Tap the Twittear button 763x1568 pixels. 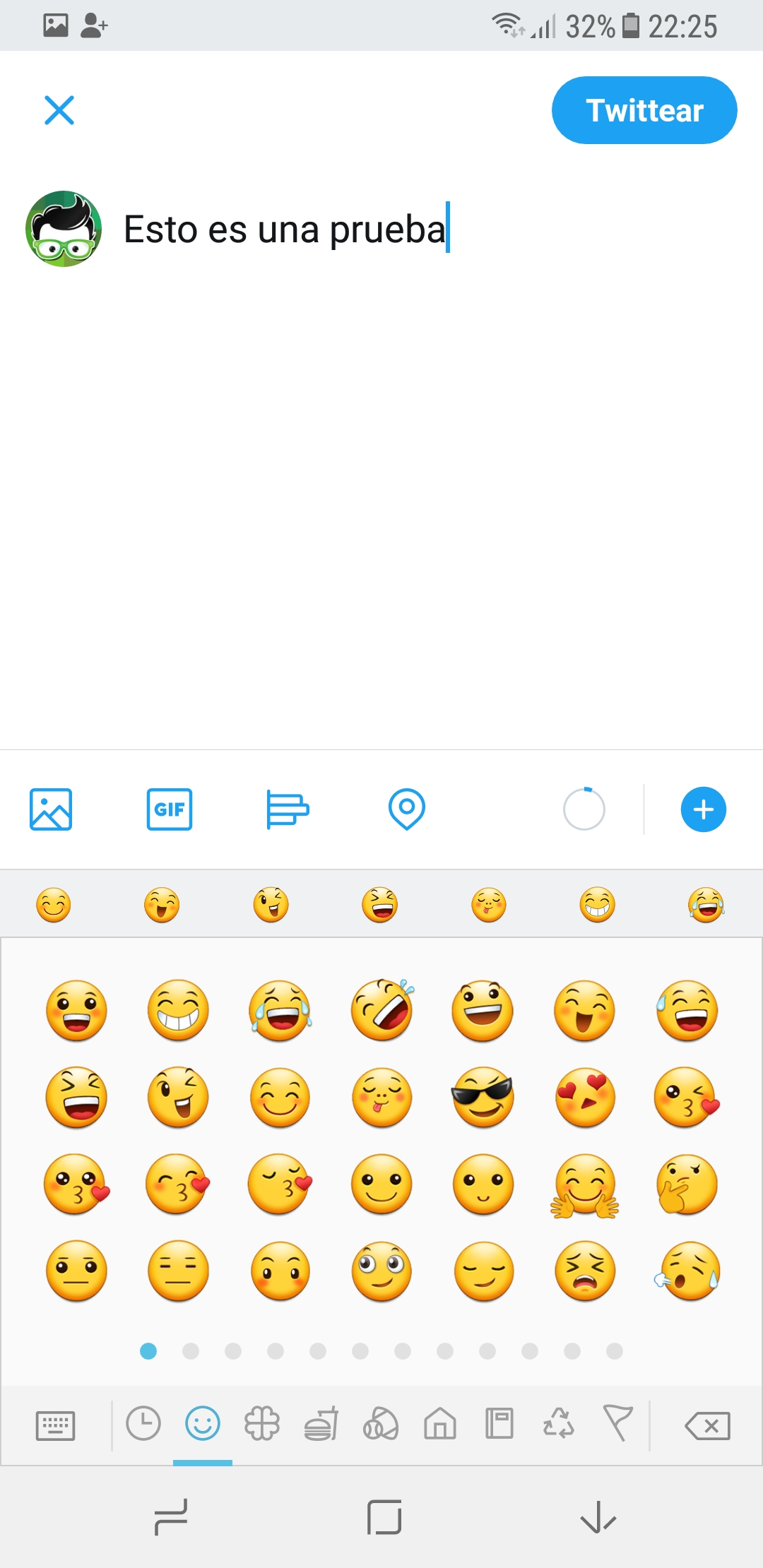click(644, 110)
